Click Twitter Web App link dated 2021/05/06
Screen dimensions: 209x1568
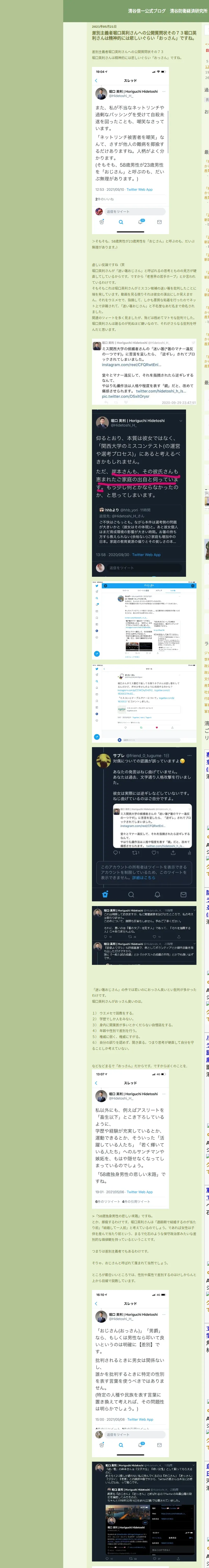[140, 1192]
